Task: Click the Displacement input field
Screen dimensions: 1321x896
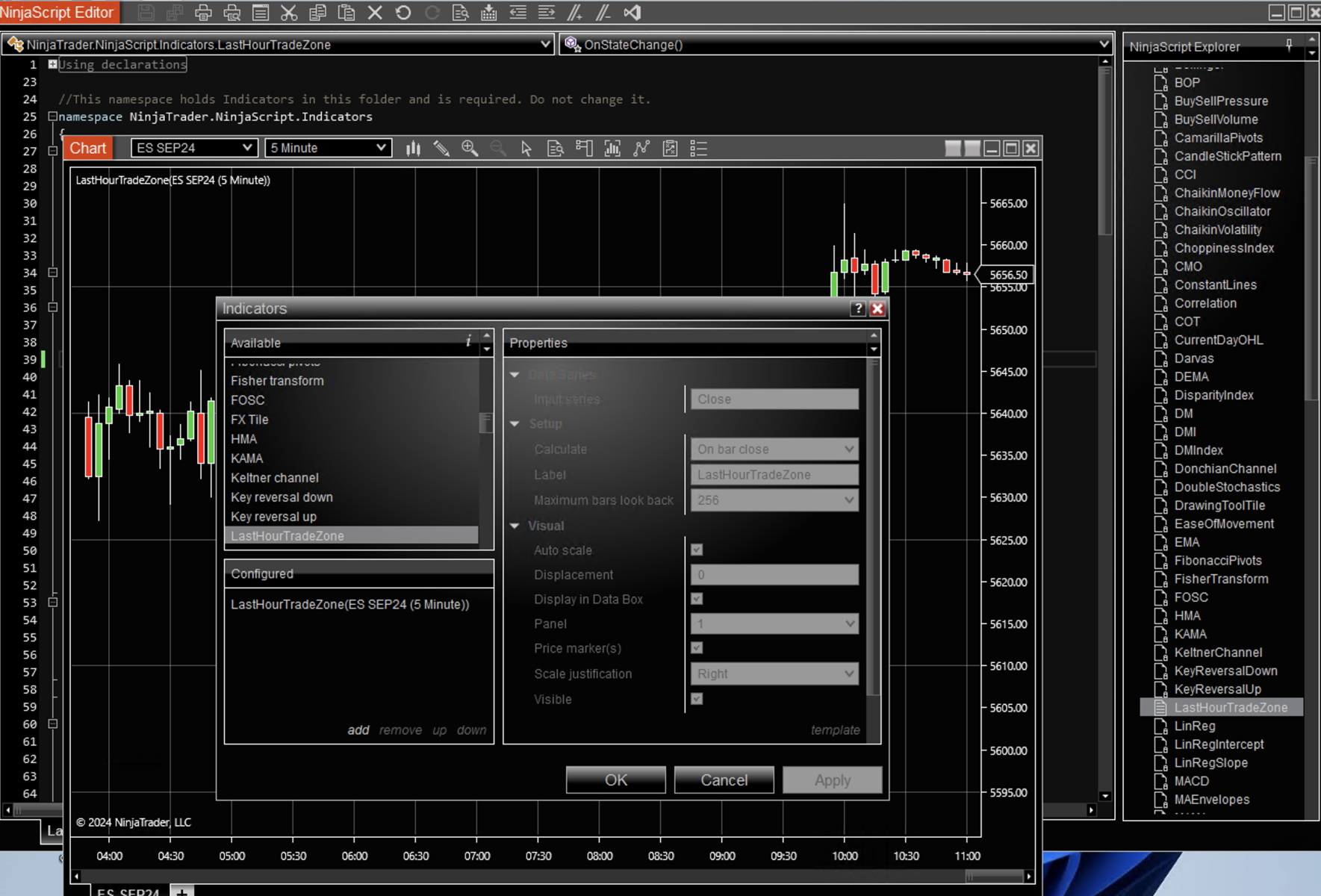Action: coord(774,575)
